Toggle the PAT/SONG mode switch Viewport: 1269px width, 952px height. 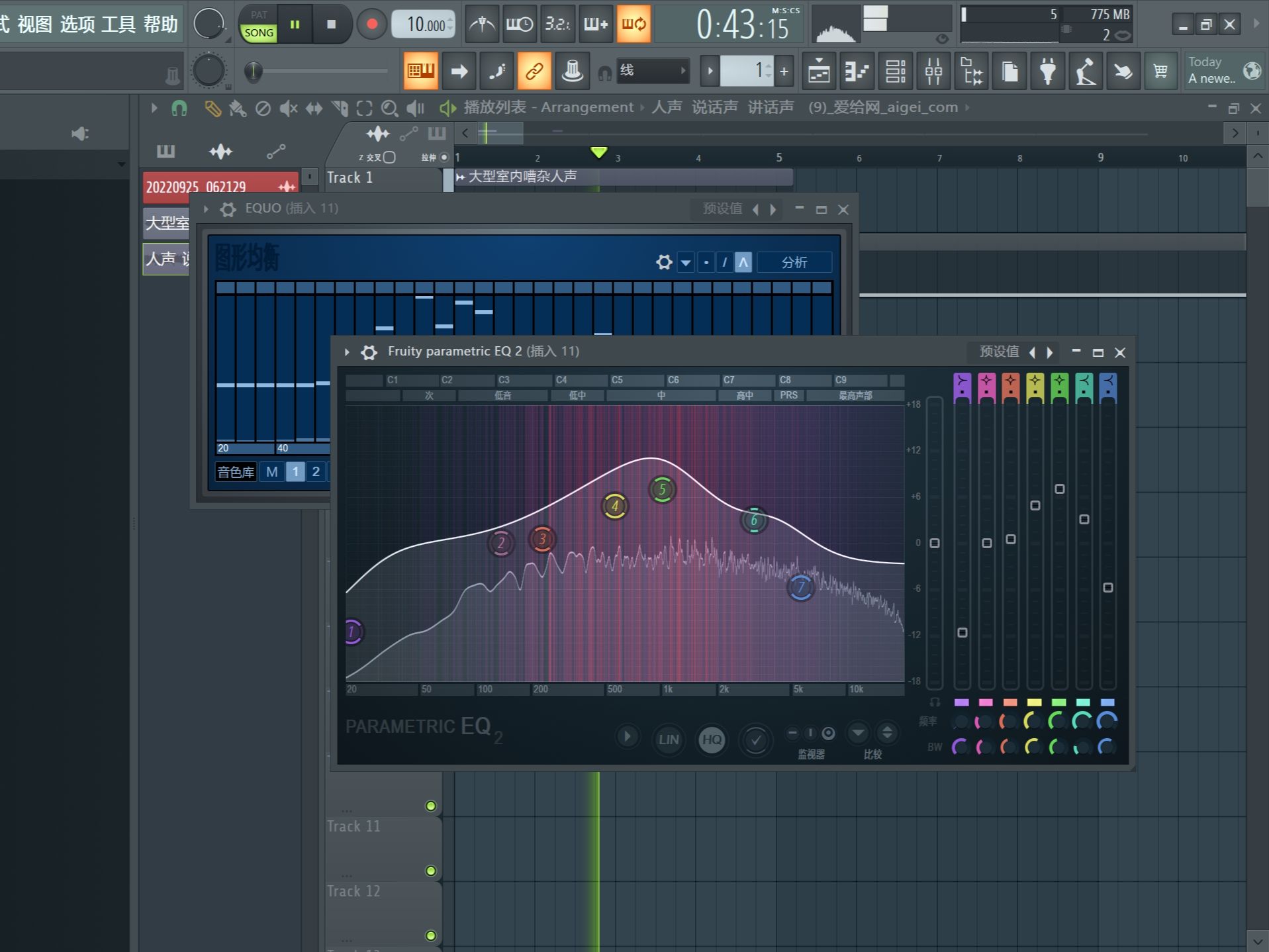[x=258, y=24]
